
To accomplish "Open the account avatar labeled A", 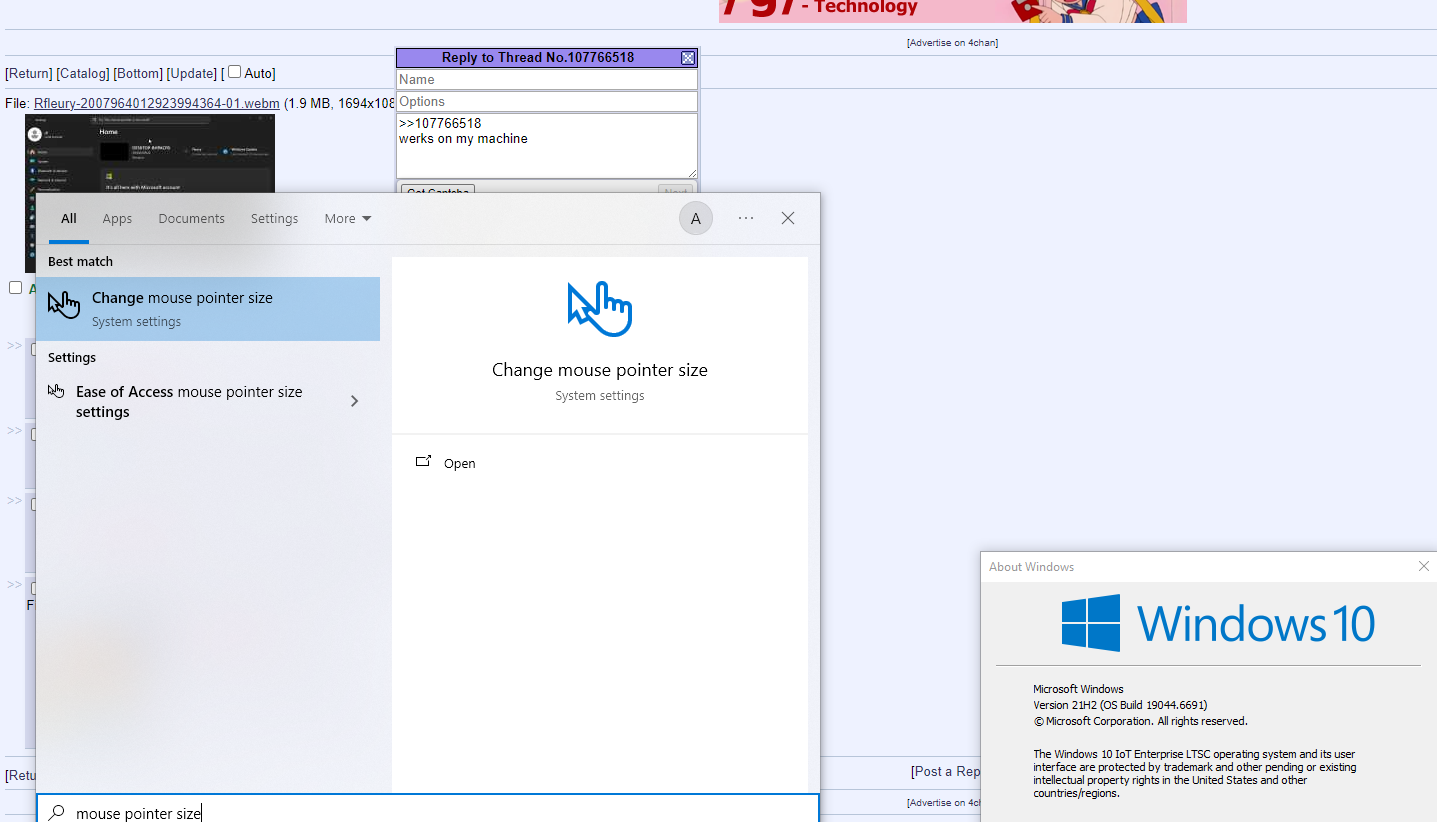I will [696, 219].
